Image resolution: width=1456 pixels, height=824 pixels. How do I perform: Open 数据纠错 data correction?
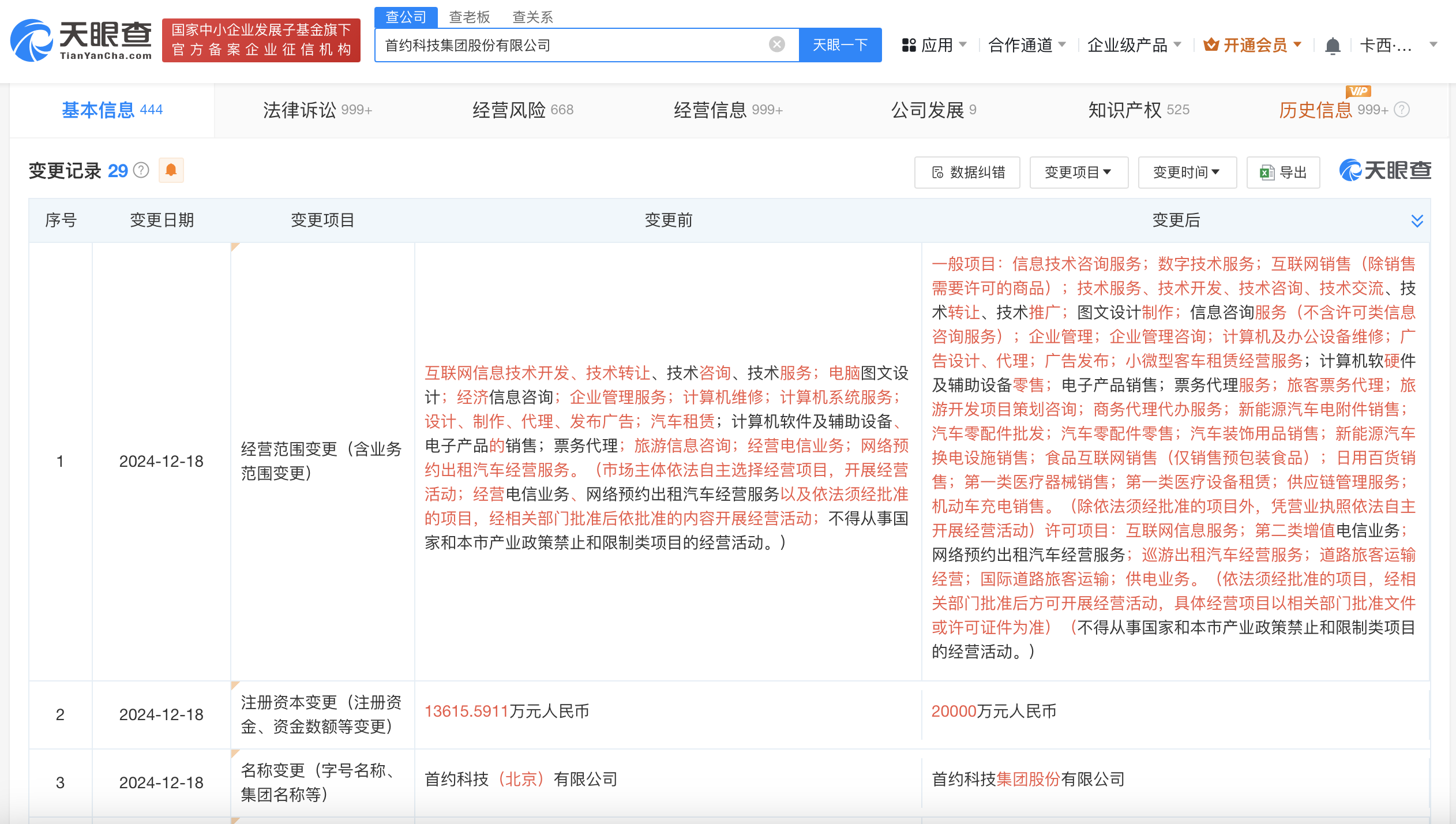point(967,172)
